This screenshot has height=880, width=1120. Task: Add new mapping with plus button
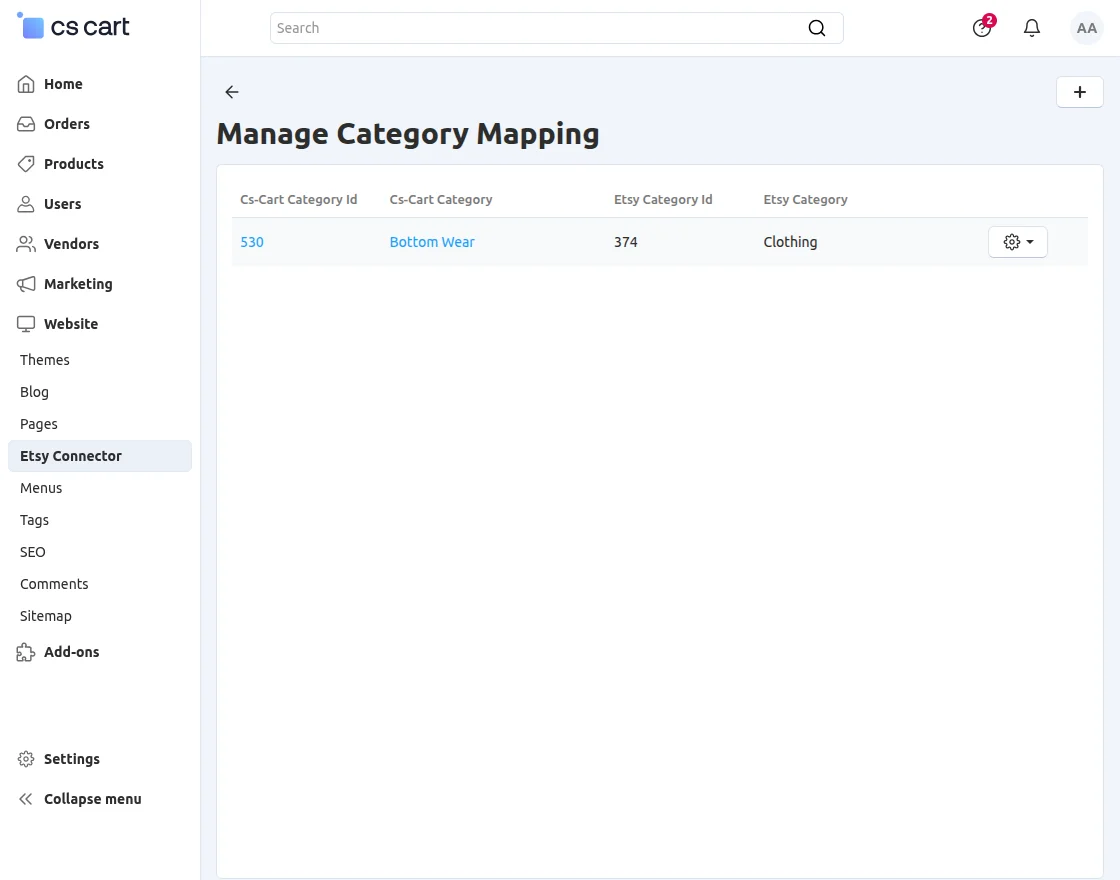1079,92
